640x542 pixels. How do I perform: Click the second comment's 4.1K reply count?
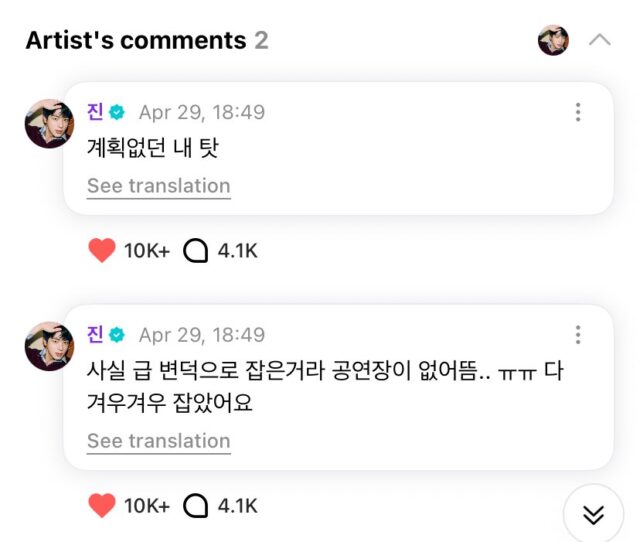[238, 506]
